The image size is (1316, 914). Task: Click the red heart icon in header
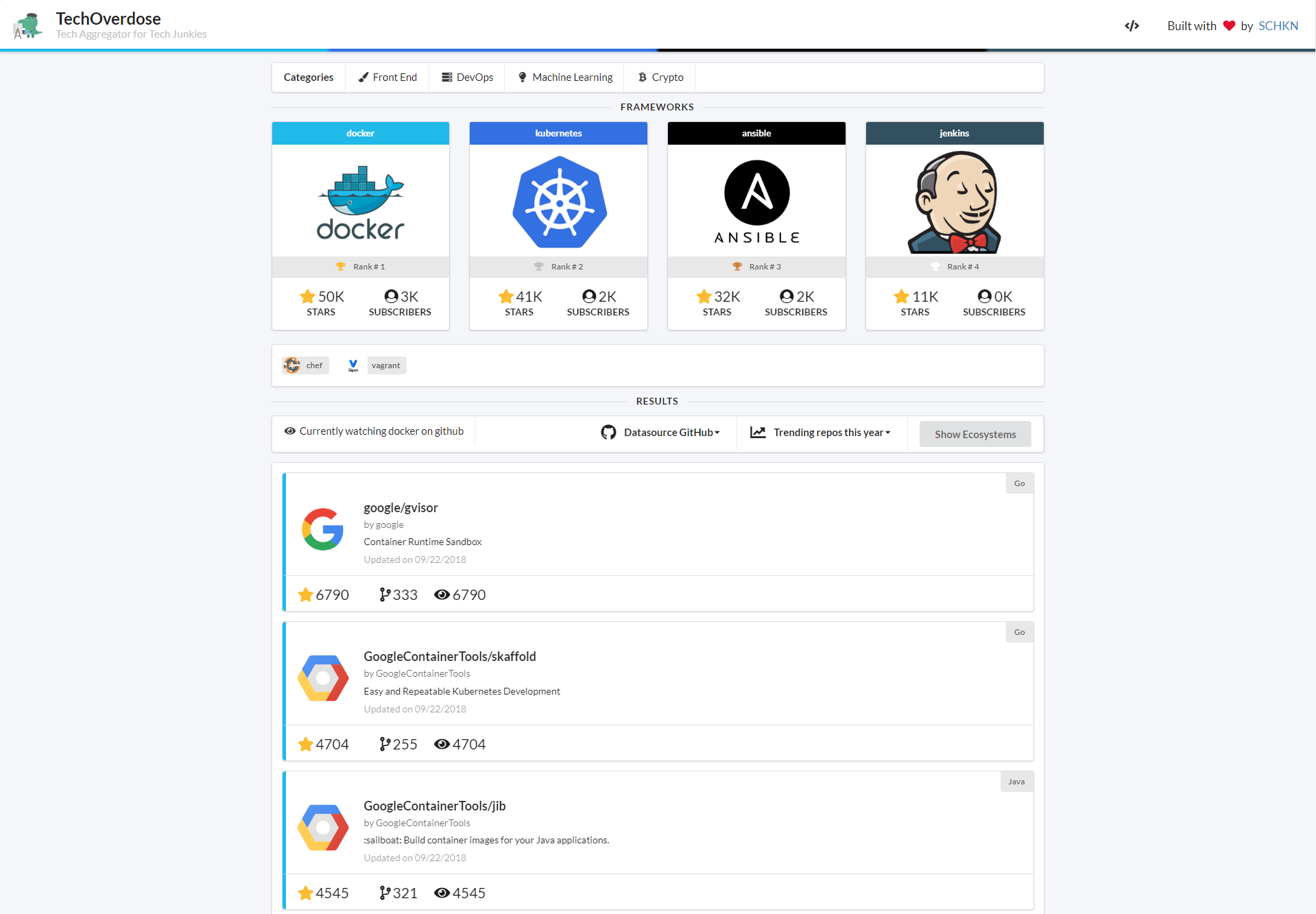click(1229, 26)
